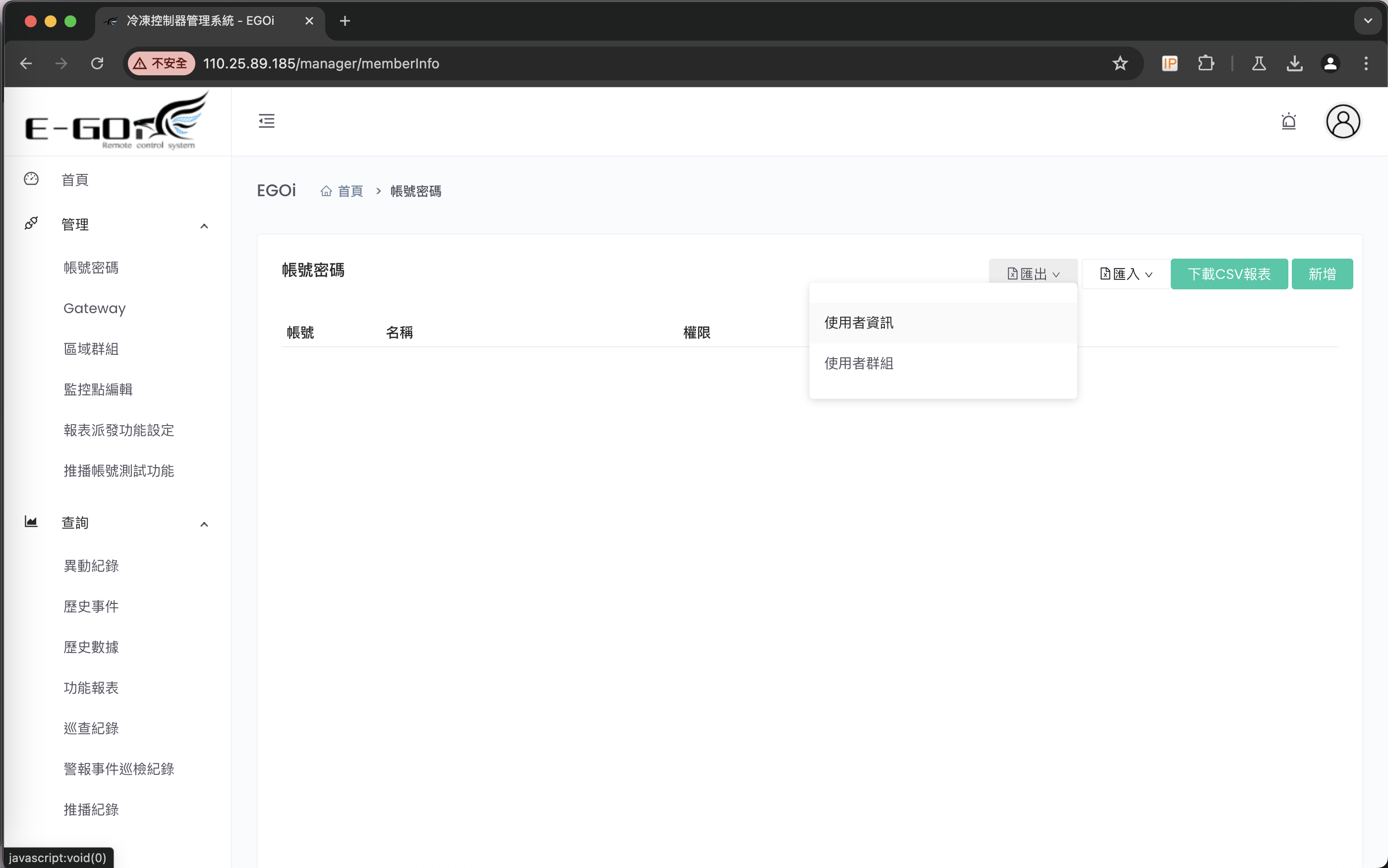Close the 冷凍控制器管理系統 tab
Viewport: 1388px width, 868px height.
(309, 21)
